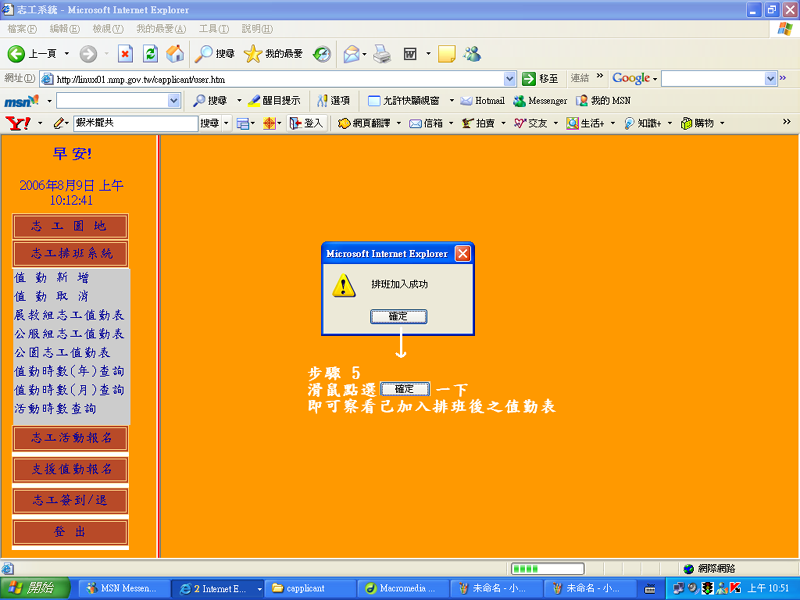Click the 我的最愛 star toolbar button
800x600 pixels.
274,54
